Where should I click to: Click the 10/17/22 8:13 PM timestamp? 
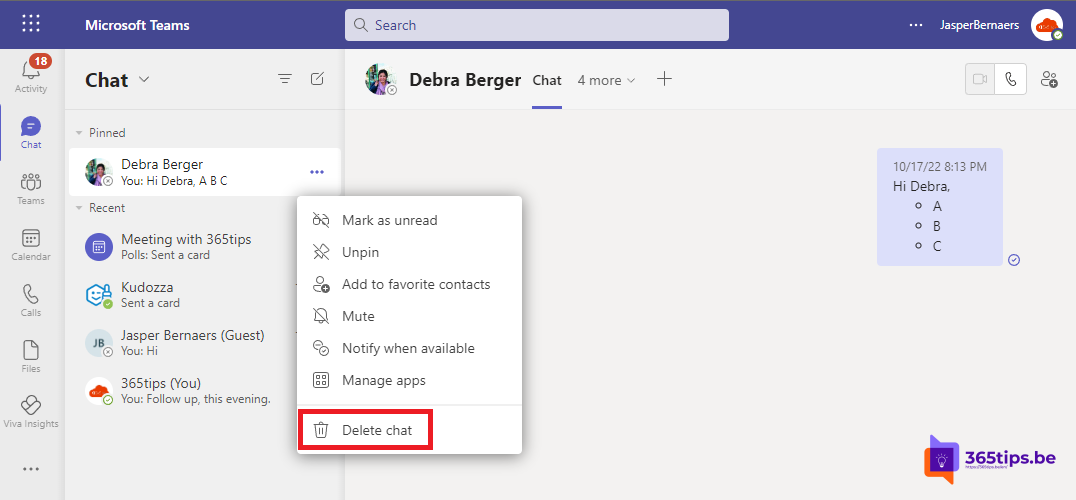click(x=939, y=166)
